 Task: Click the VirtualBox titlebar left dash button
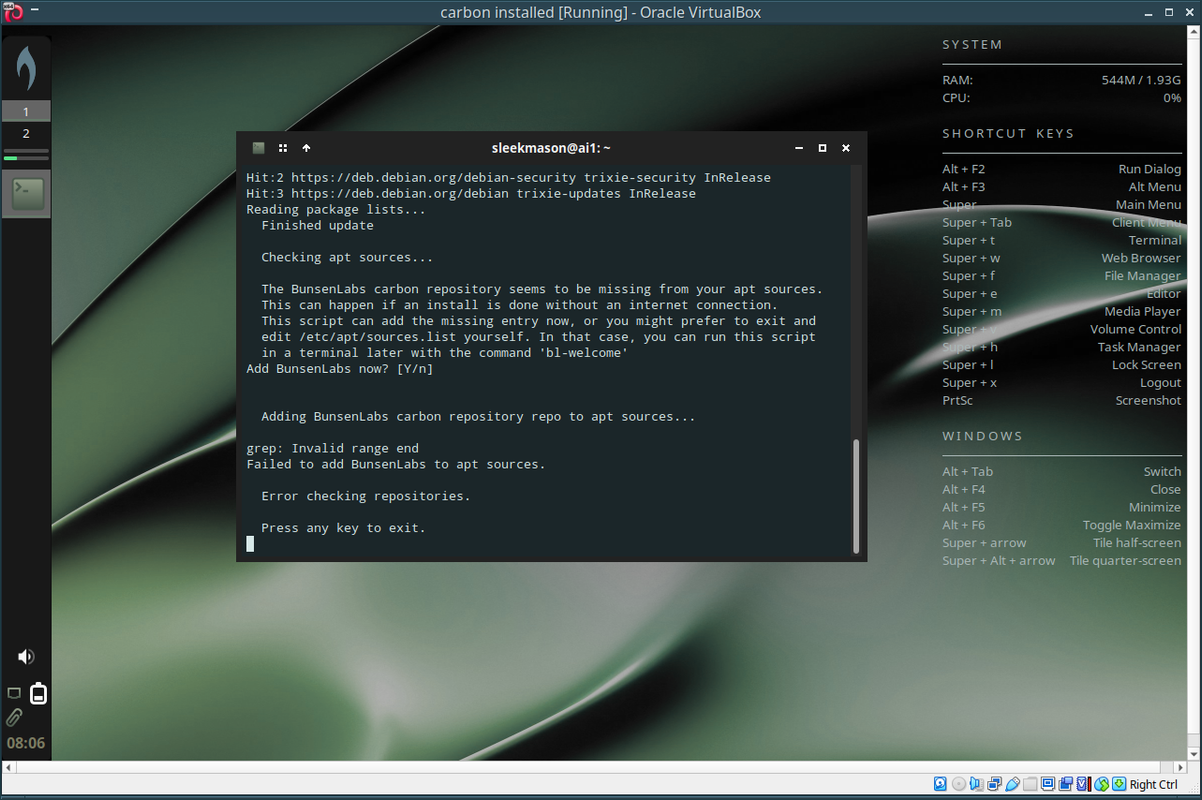click(x=33, y=12)
